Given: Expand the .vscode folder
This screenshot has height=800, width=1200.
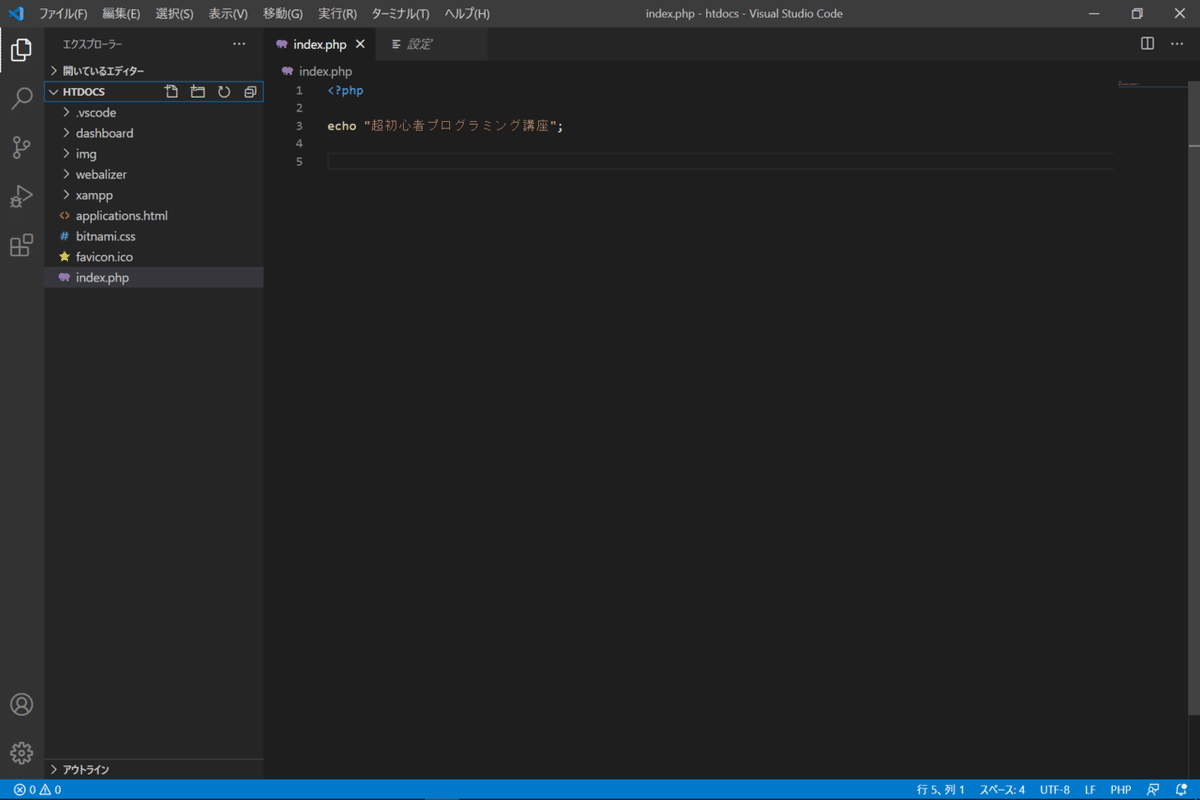Looking at the screenshot, I should [x=154, y=113].
